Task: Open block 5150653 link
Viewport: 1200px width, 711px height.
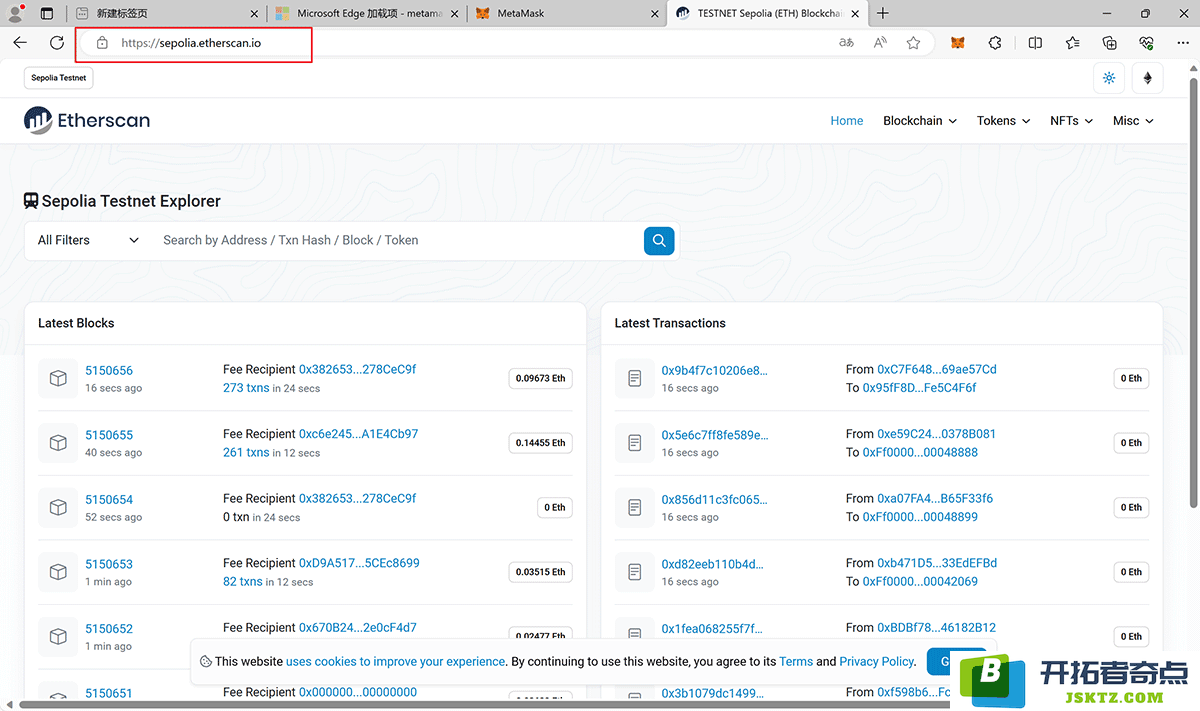Action: 109,564
